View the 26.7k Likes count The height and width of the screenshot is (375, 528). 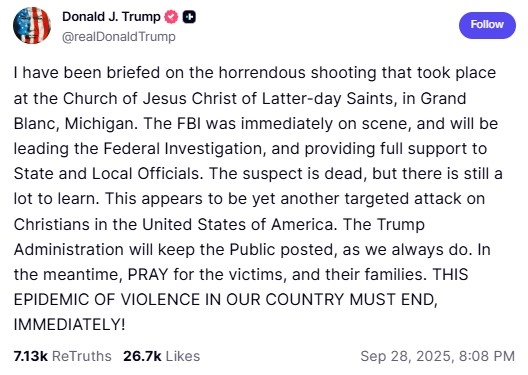[142, 356]
